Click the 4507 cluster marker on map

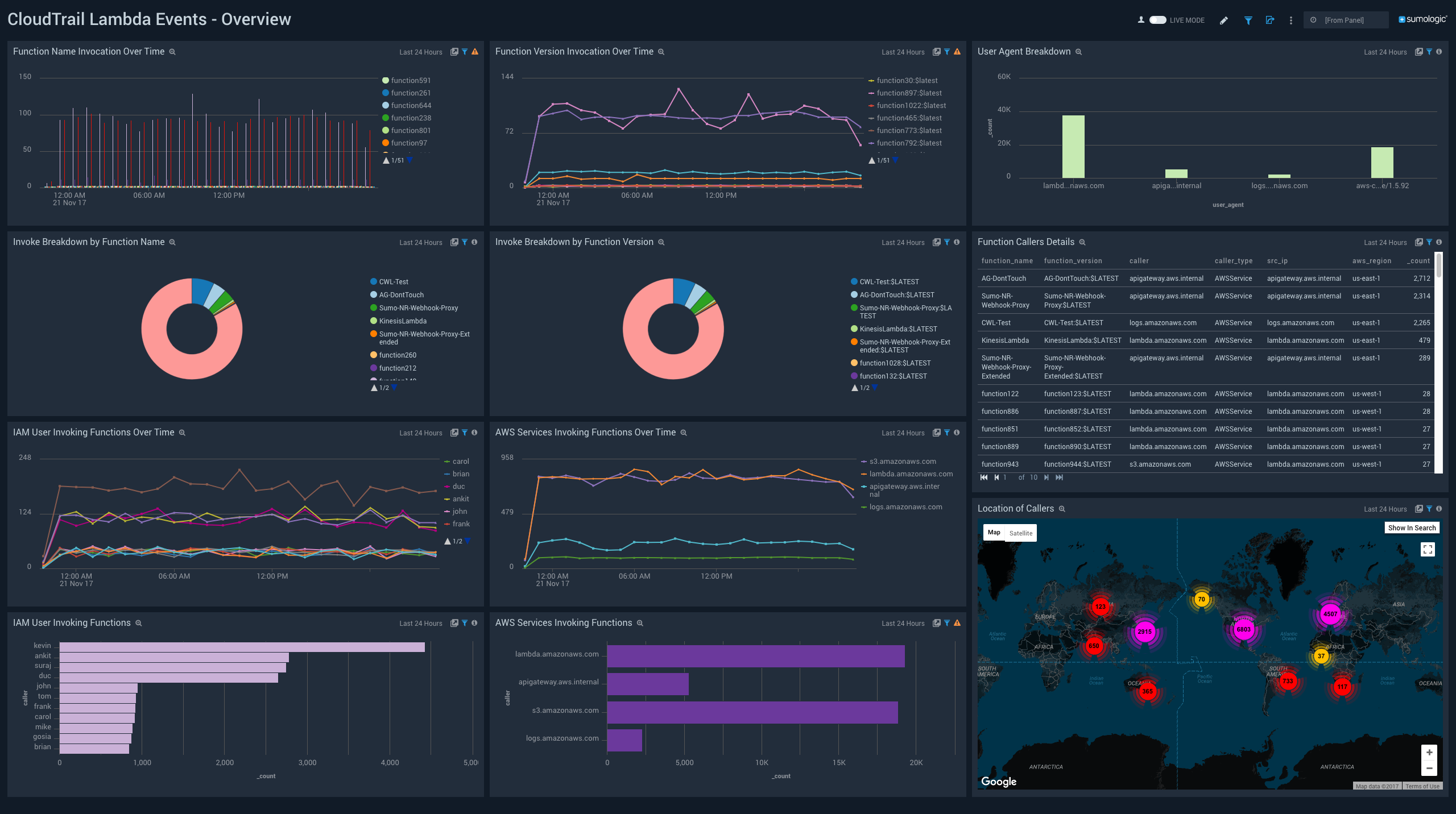pos(1330,614)
